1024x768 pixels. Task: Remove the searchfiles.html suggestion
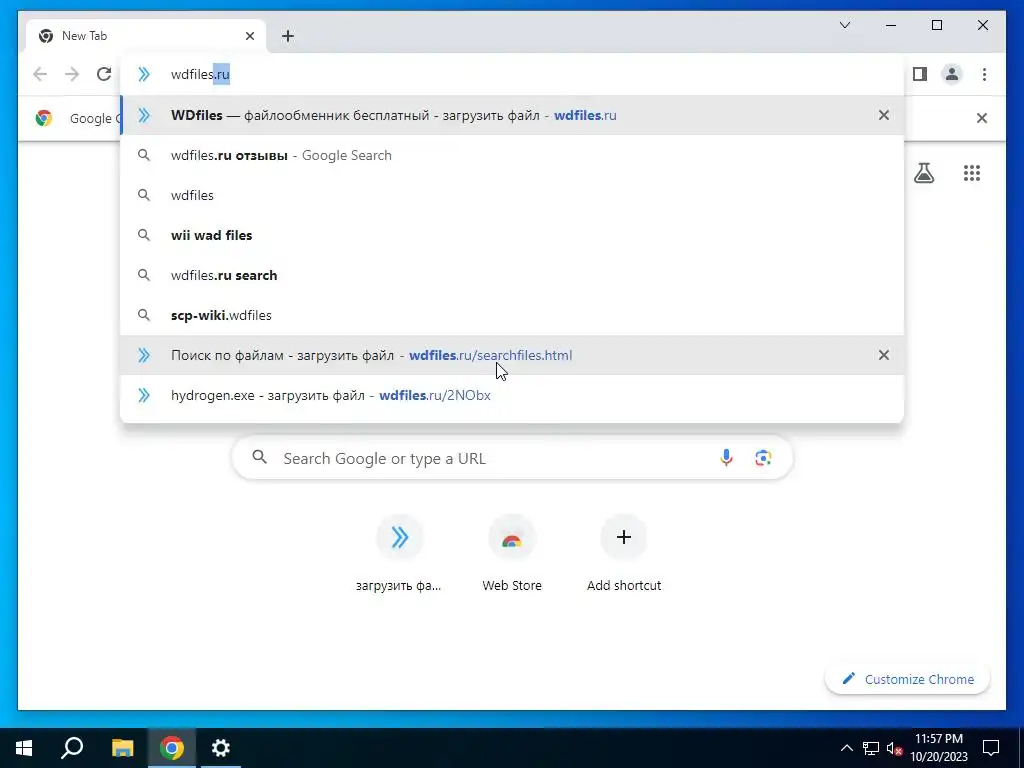pyautogui.click(x=884, y=355)
